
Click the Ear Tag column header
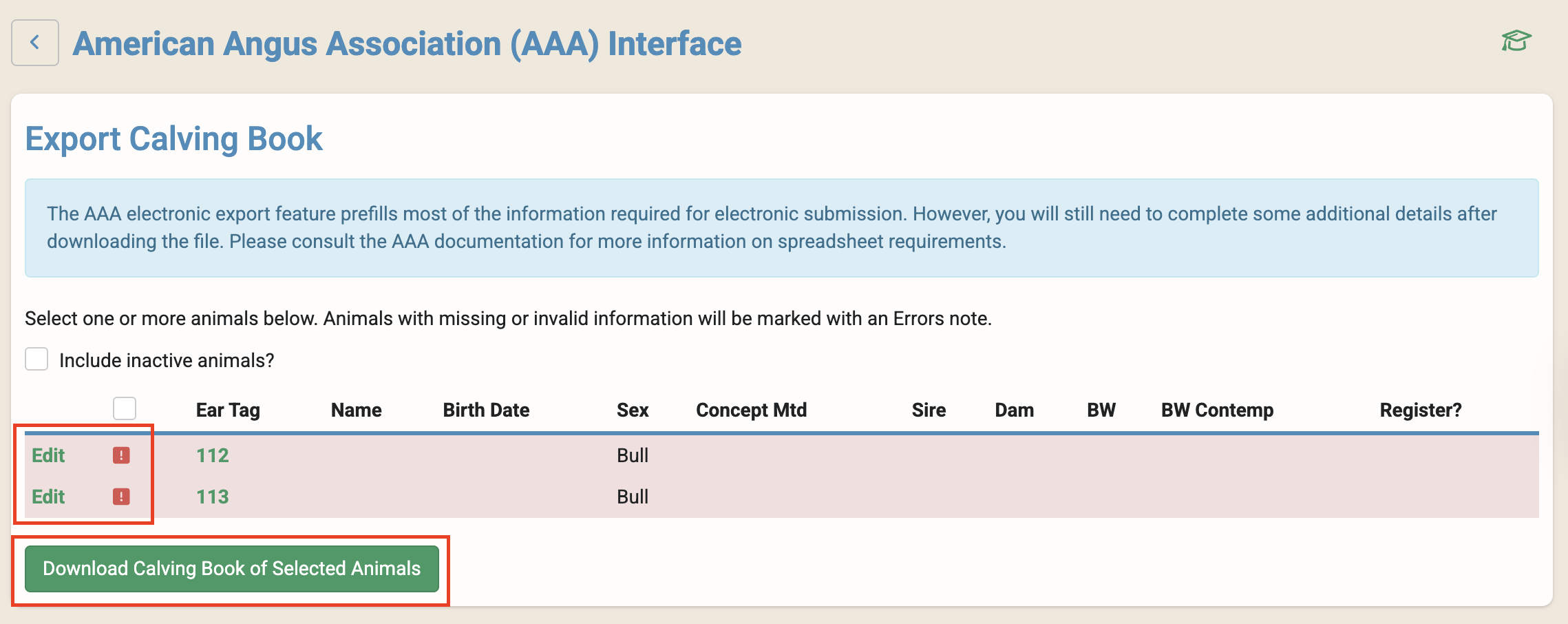tap(228, 410)
